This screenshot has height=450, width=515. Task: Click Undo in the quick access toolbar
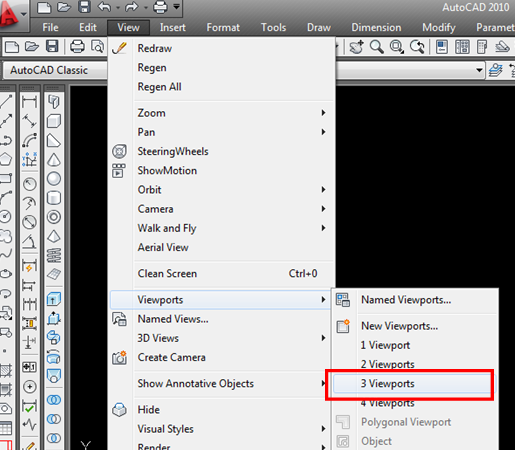pyautogui.click(x=104, y=7)
